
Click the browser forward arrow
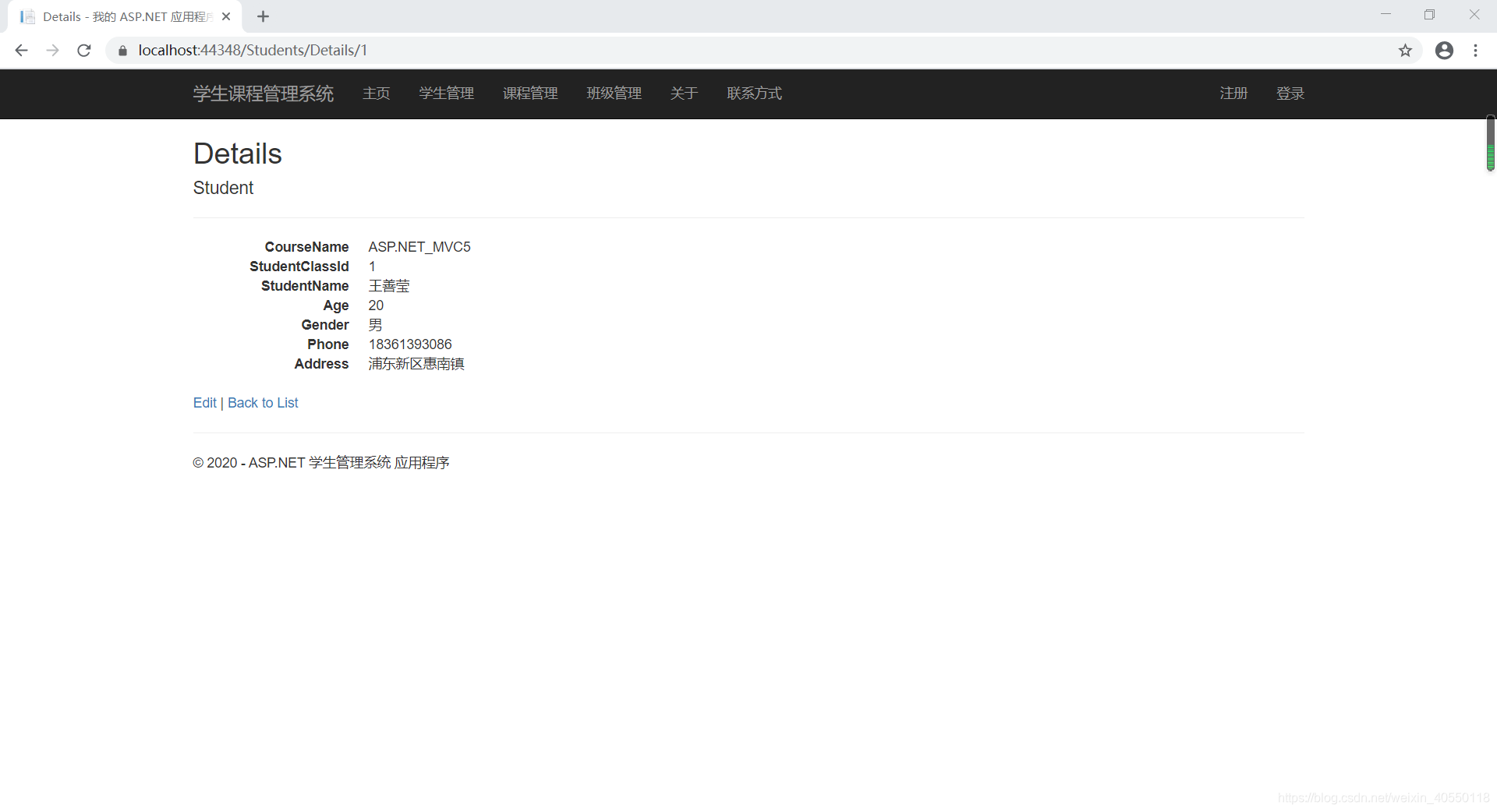(x=52, y=51)
